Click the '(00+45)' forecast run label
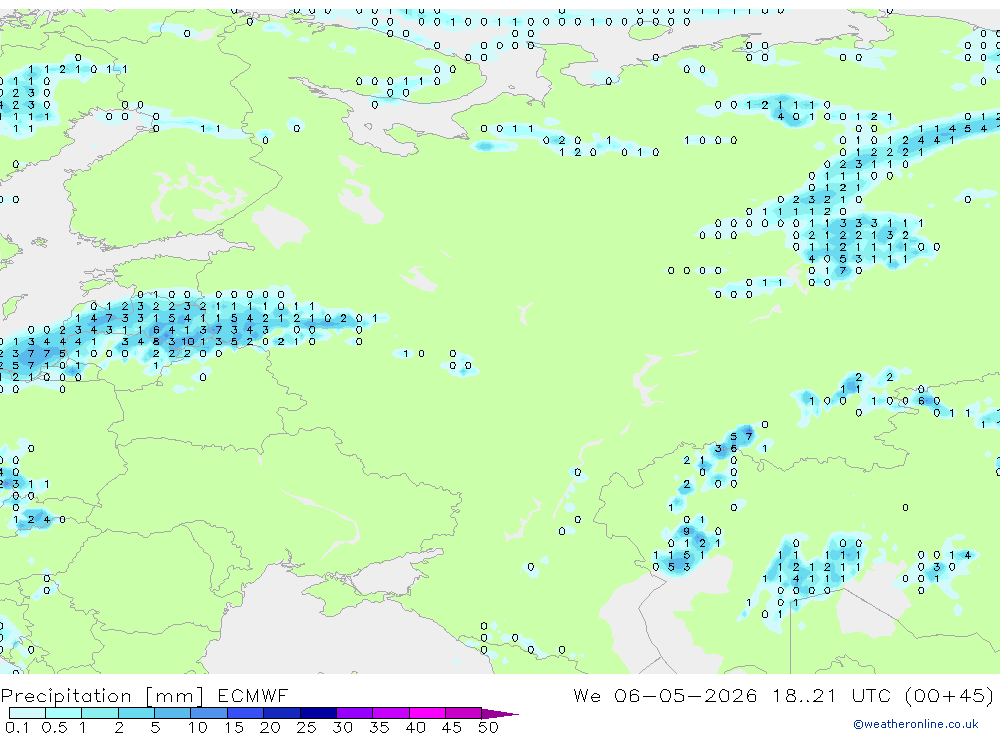Image resolution: width=1000 pixels, height=733 pixels. 949,695
